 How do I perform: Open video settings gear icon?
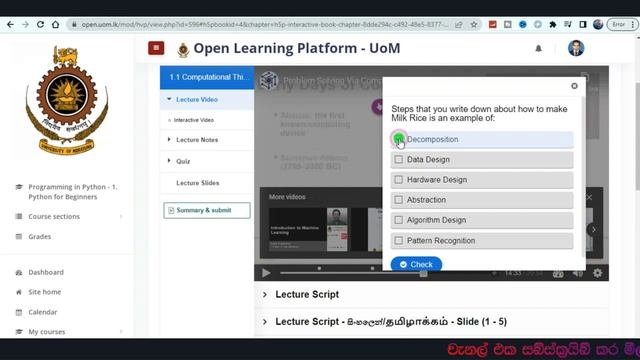pos(597,273)
